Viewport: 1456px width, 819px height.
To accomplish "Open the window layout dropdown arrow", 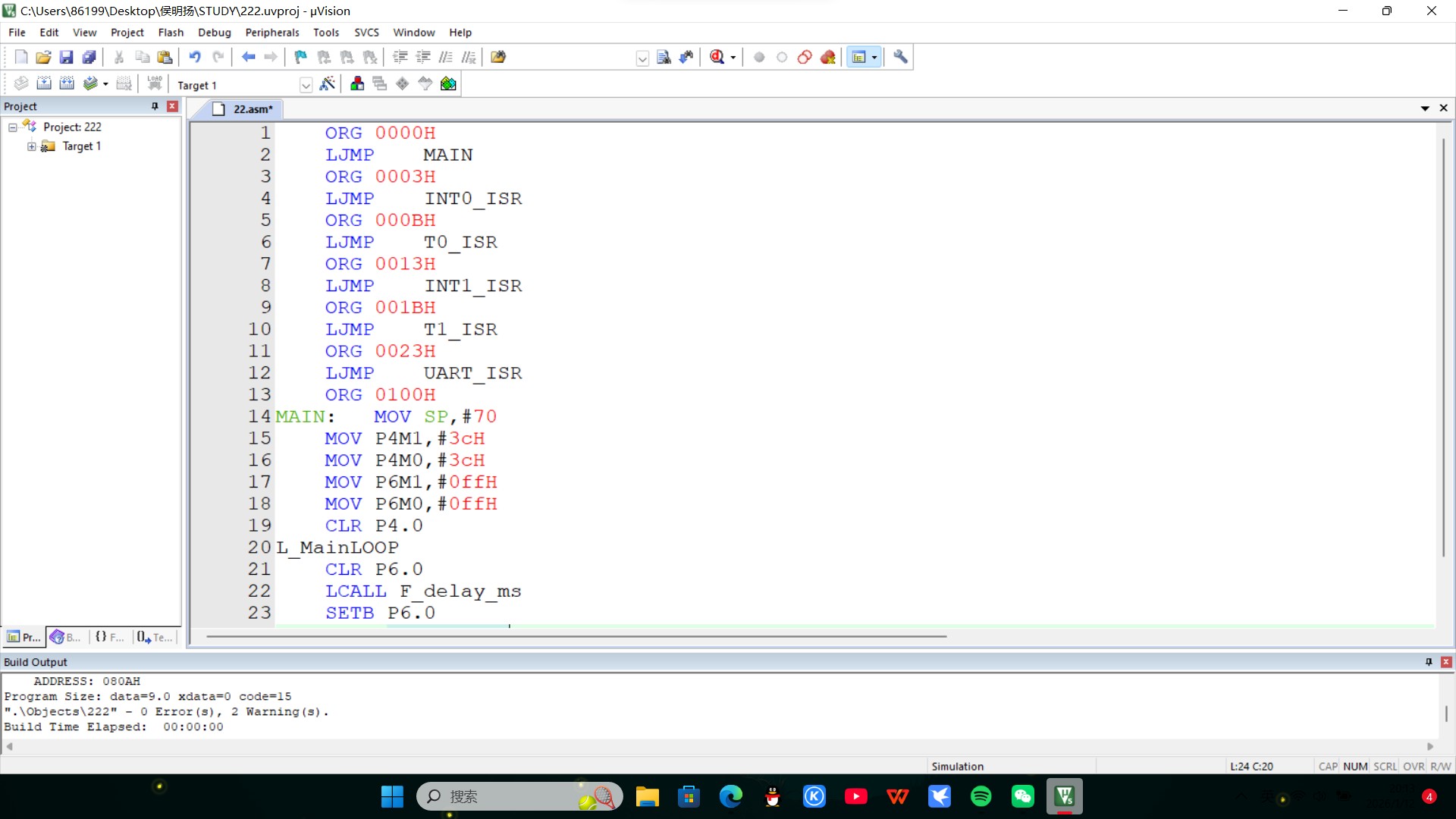I will pos(874,57).
